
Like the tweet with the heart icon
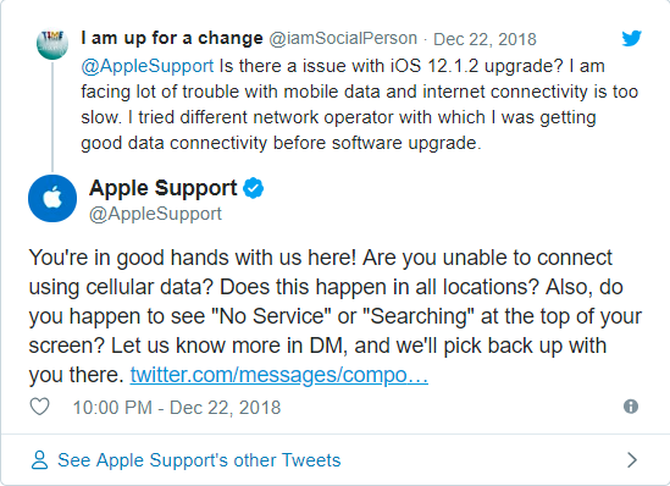[x=40, y=407]
